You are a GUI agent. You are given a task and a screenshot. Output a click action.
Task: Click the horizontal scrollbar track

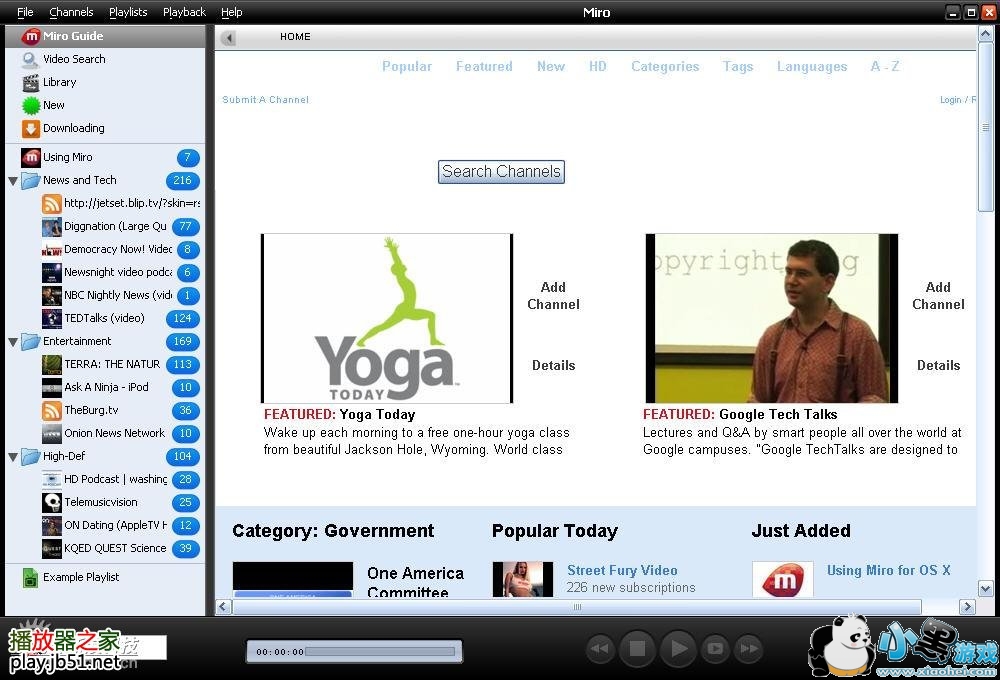tap(577, 607)
